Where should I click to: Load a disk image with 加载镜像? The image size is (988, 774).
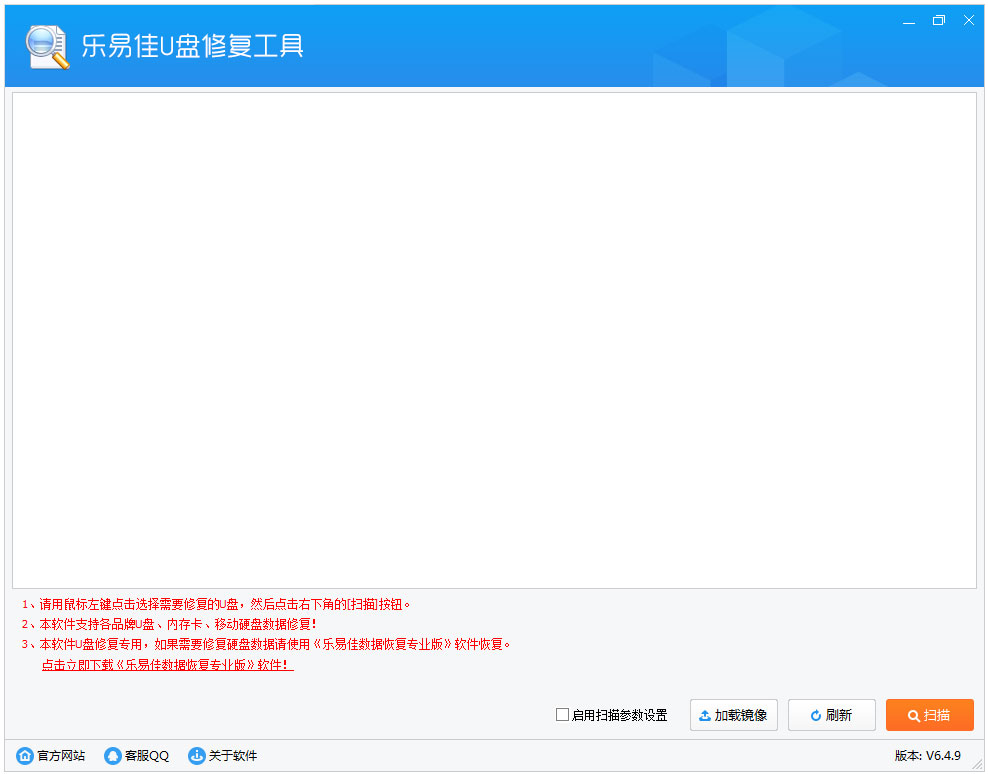pyautogui.click(x=733, y=714)
